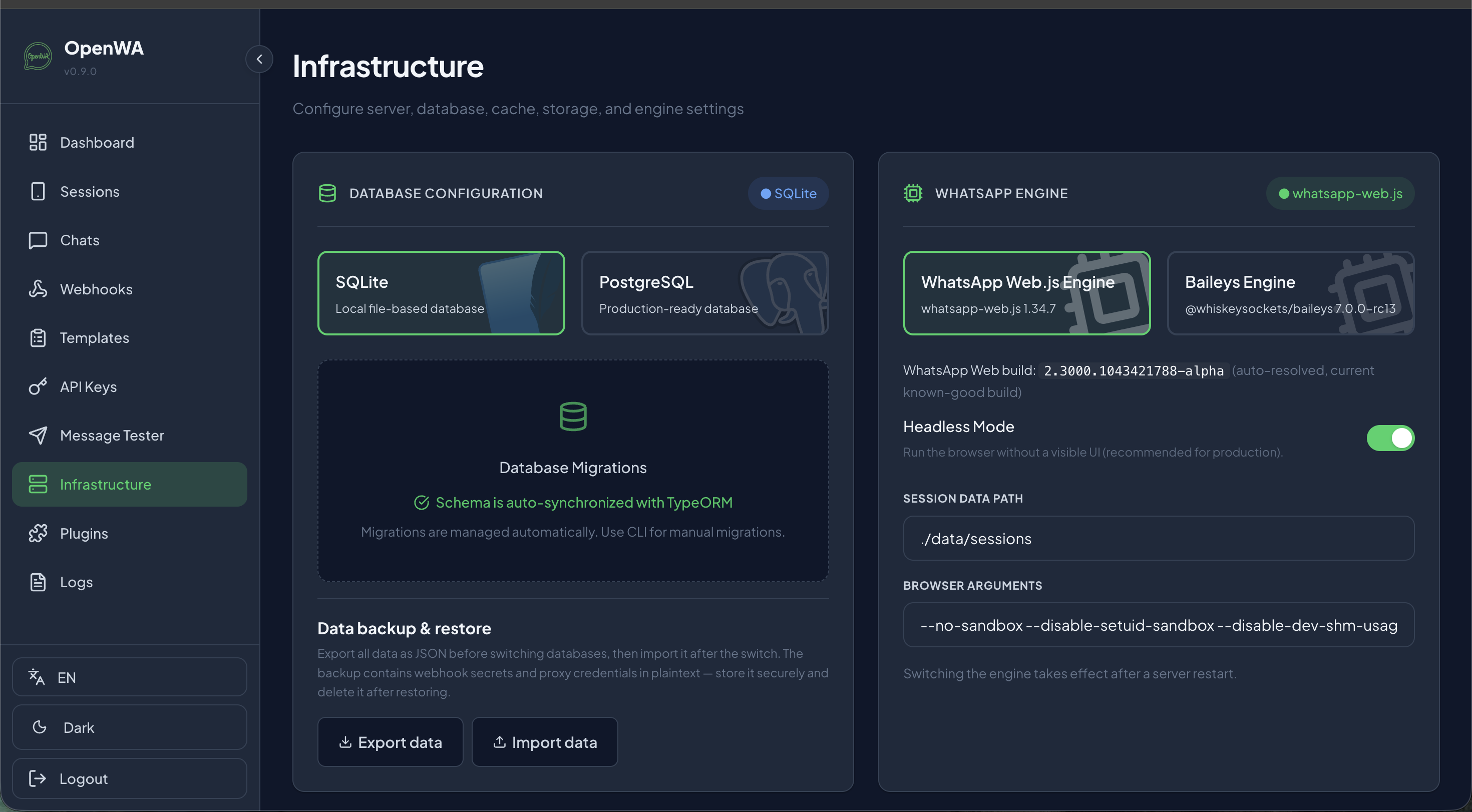Open the Logs label in sidebar
Image resolution: width=1472 pixels, height=812 pixels.
tap(77, 582)
